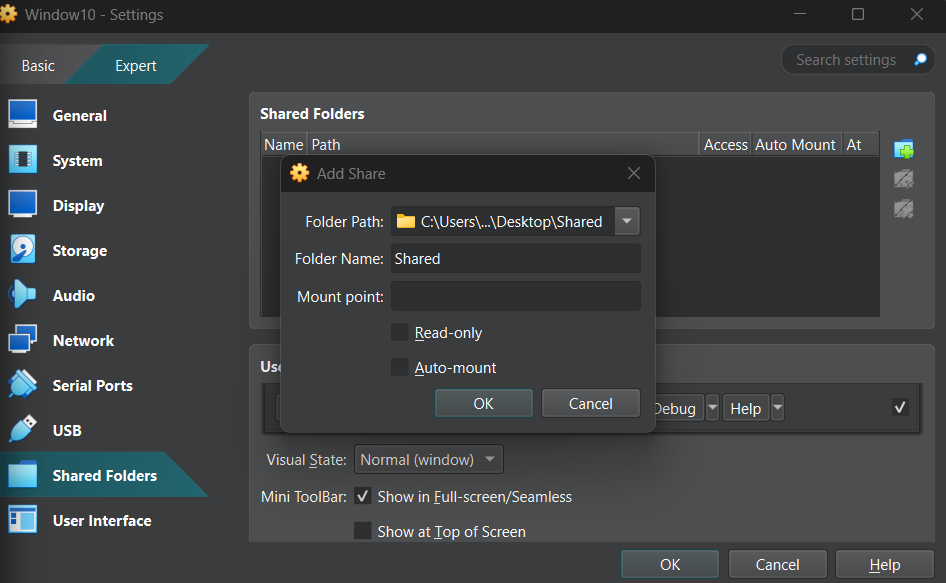
Task: Click the Storage disk icon in sidebar
Action: [x=23, y=249]
